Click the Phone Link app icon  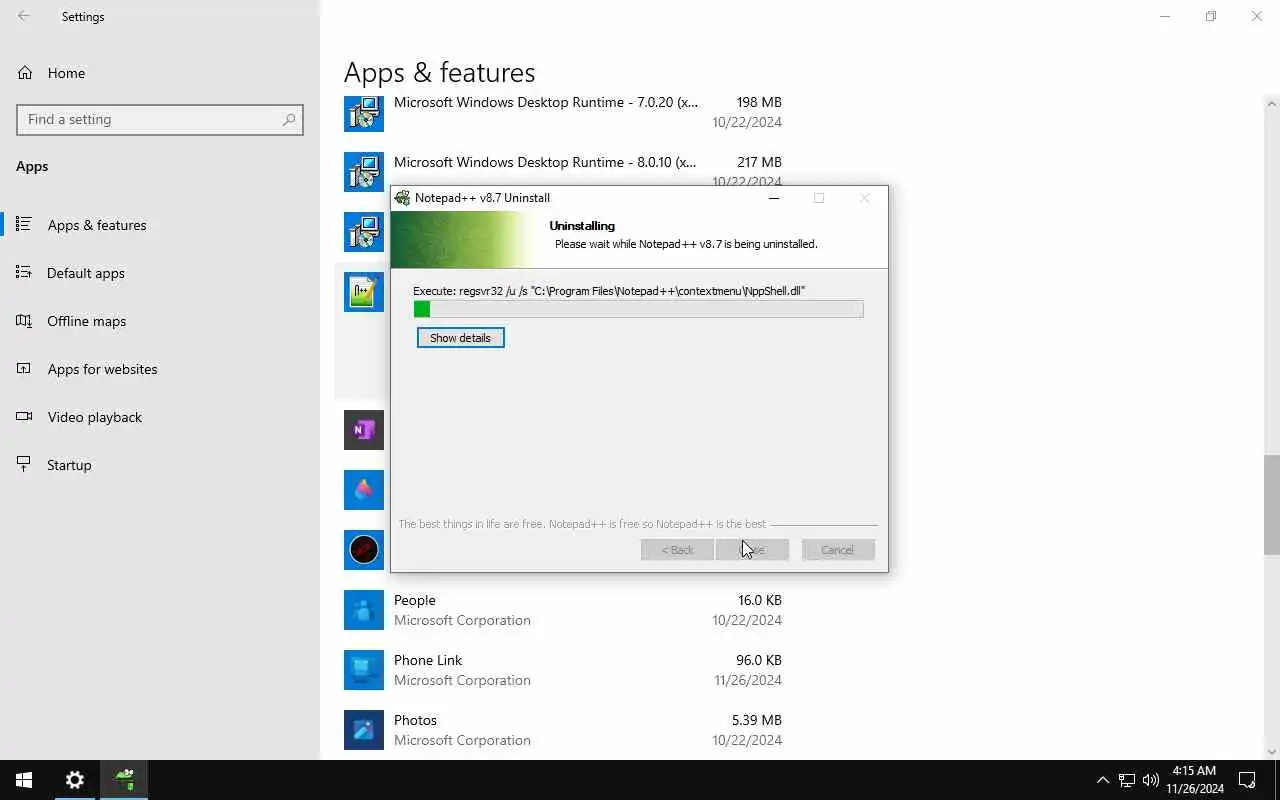(364, 670)
